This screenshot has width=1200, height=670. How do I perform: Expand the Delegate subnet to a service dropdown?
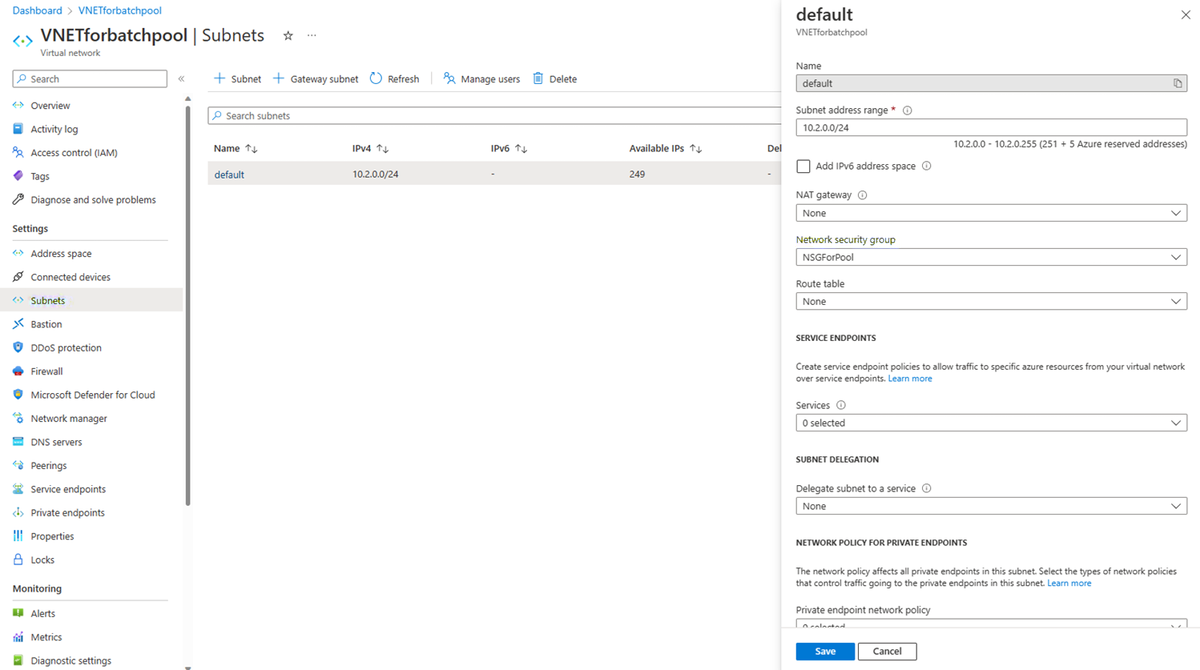(x=991, y=506)
